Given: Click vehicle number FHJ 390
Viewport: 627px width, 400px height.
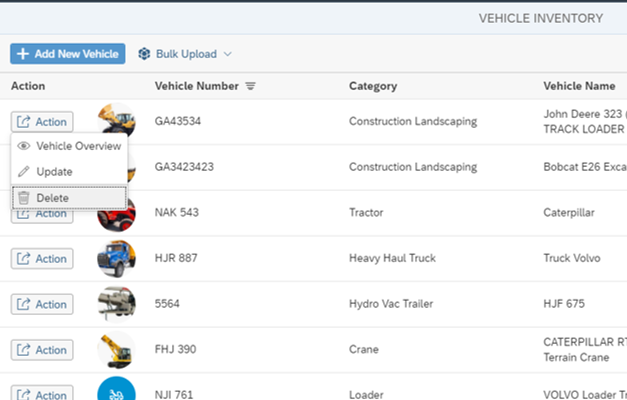Looking at the screenshot, I should (x=175, y=349).
